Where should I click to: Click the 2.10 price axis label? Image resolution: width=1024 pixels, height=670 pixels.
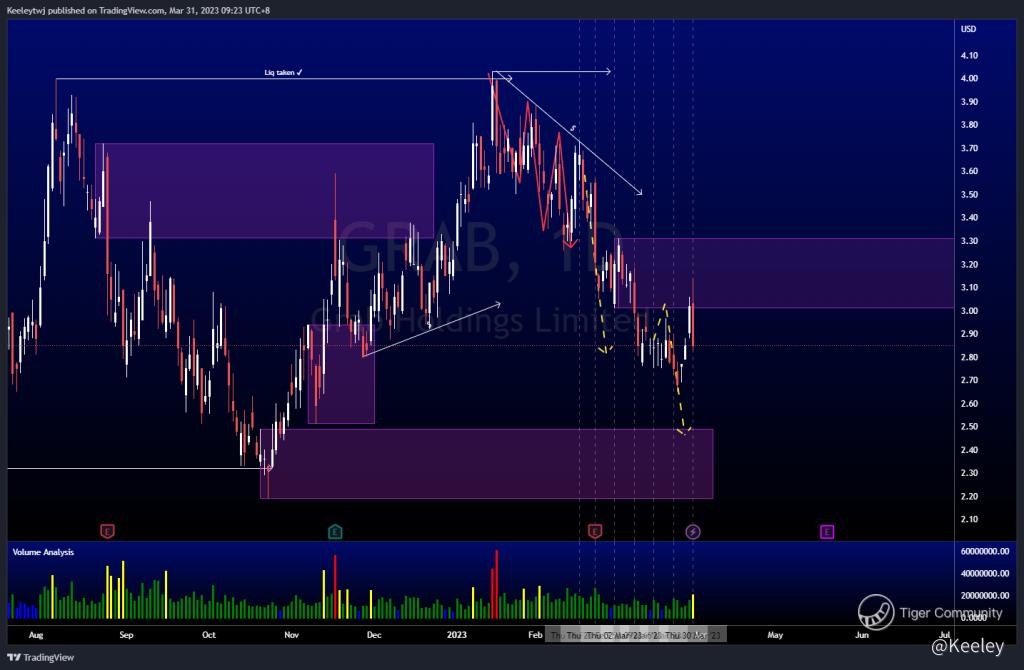pyautogui.click(x=969, y=519)
